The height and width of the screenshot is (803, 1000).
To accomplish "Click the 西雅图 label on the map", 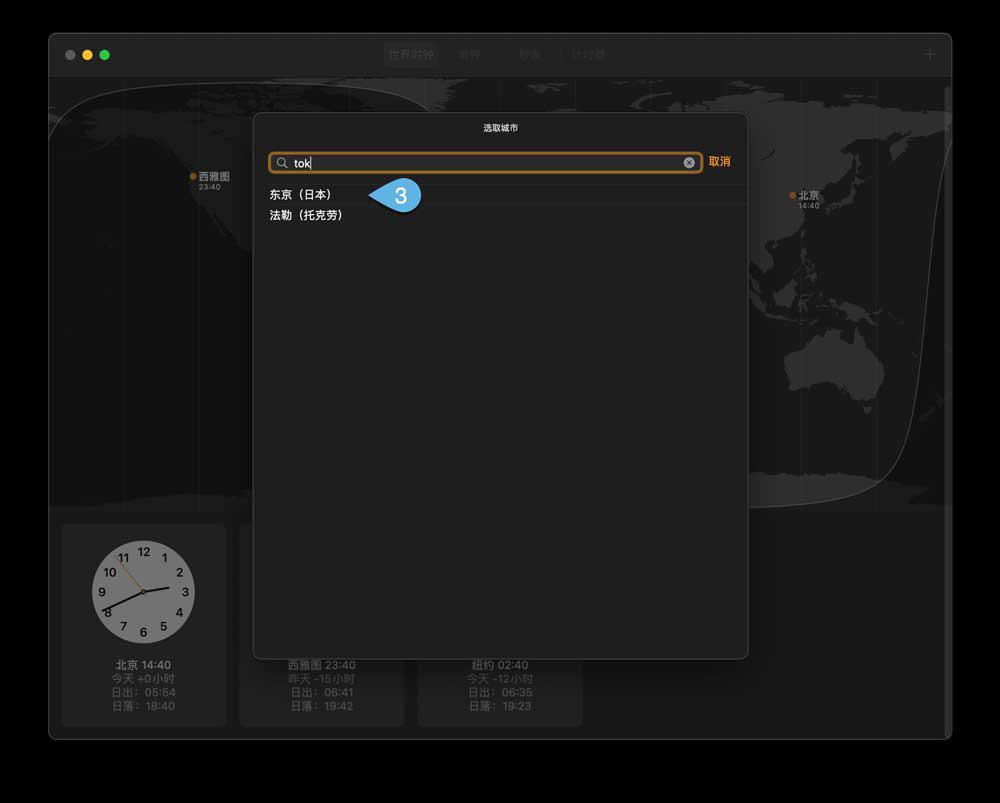I will 214,176.
